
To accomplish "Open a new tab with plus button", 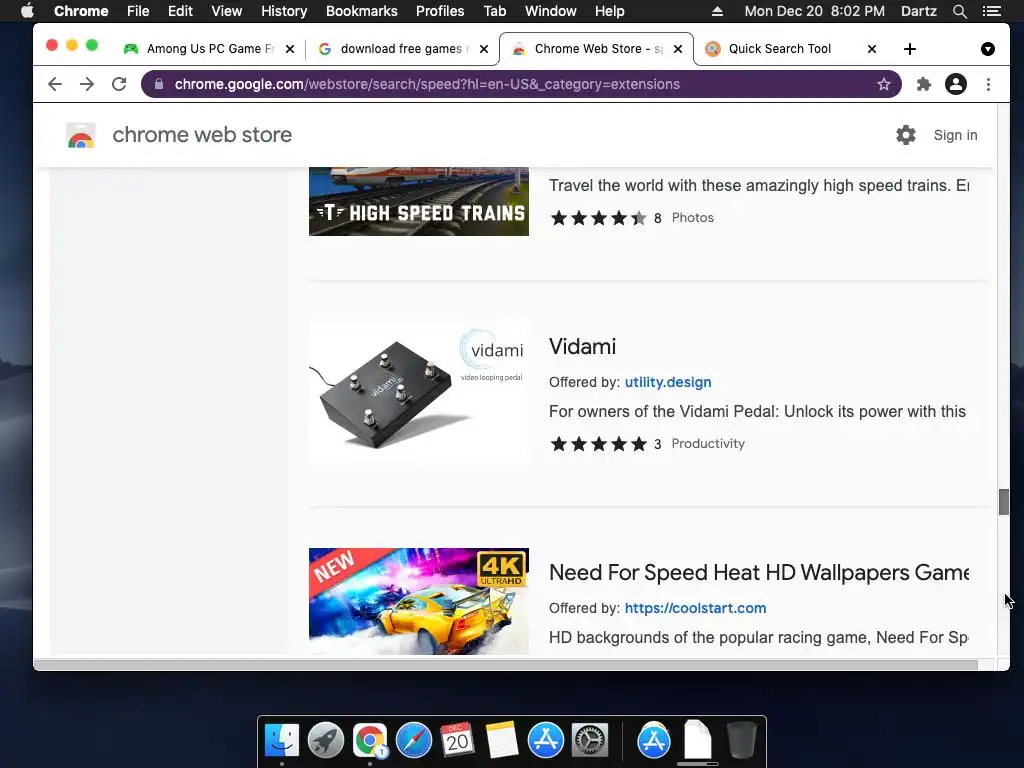I will click(x=910, y=49).
